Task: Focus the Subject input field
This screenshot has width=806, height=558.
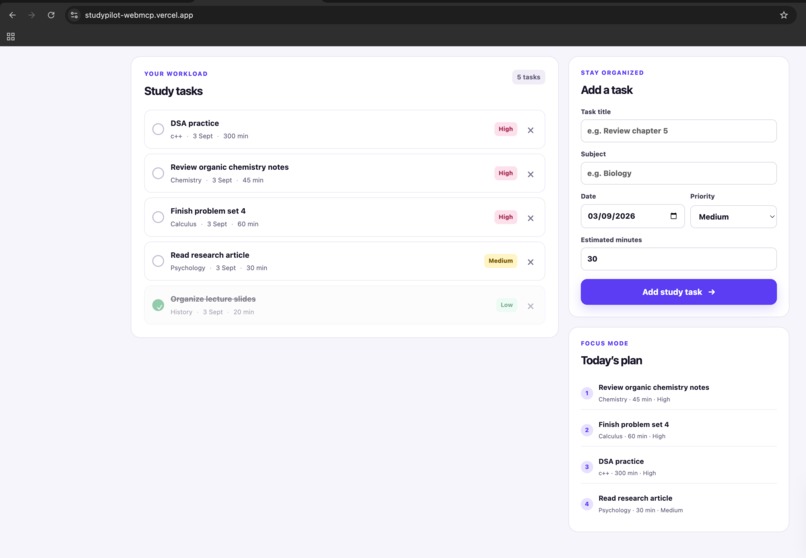Action: 679,173
